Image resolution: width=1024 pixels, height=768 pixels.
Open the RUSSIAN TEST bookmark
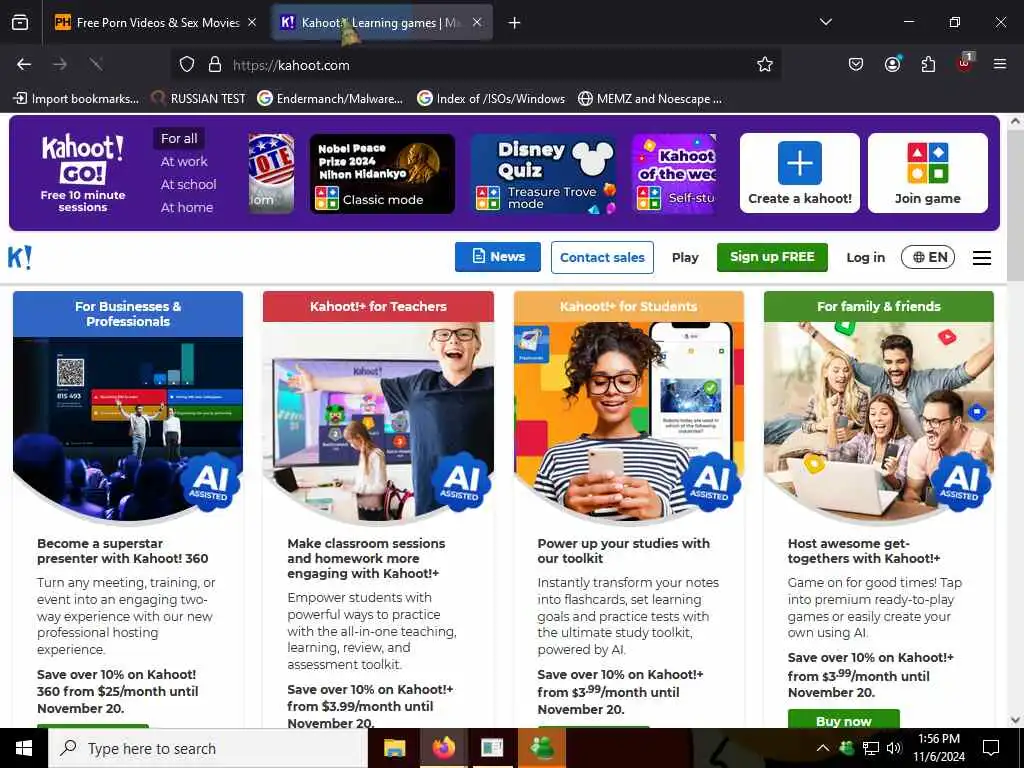(x=199, y=99)
